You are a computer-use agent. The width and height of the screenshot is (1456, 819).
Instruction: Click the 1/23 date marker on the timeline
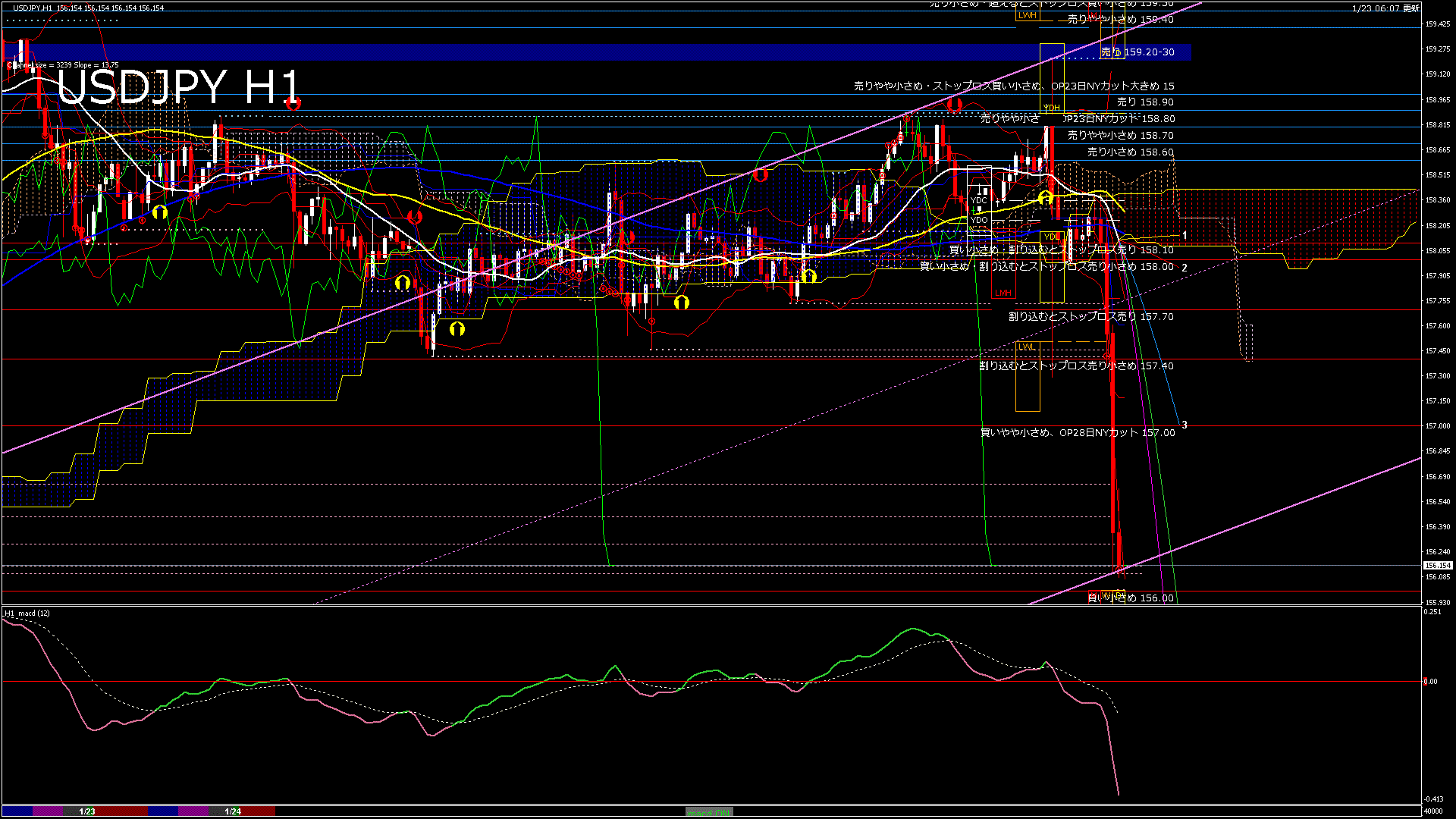(x=87, y=811)
